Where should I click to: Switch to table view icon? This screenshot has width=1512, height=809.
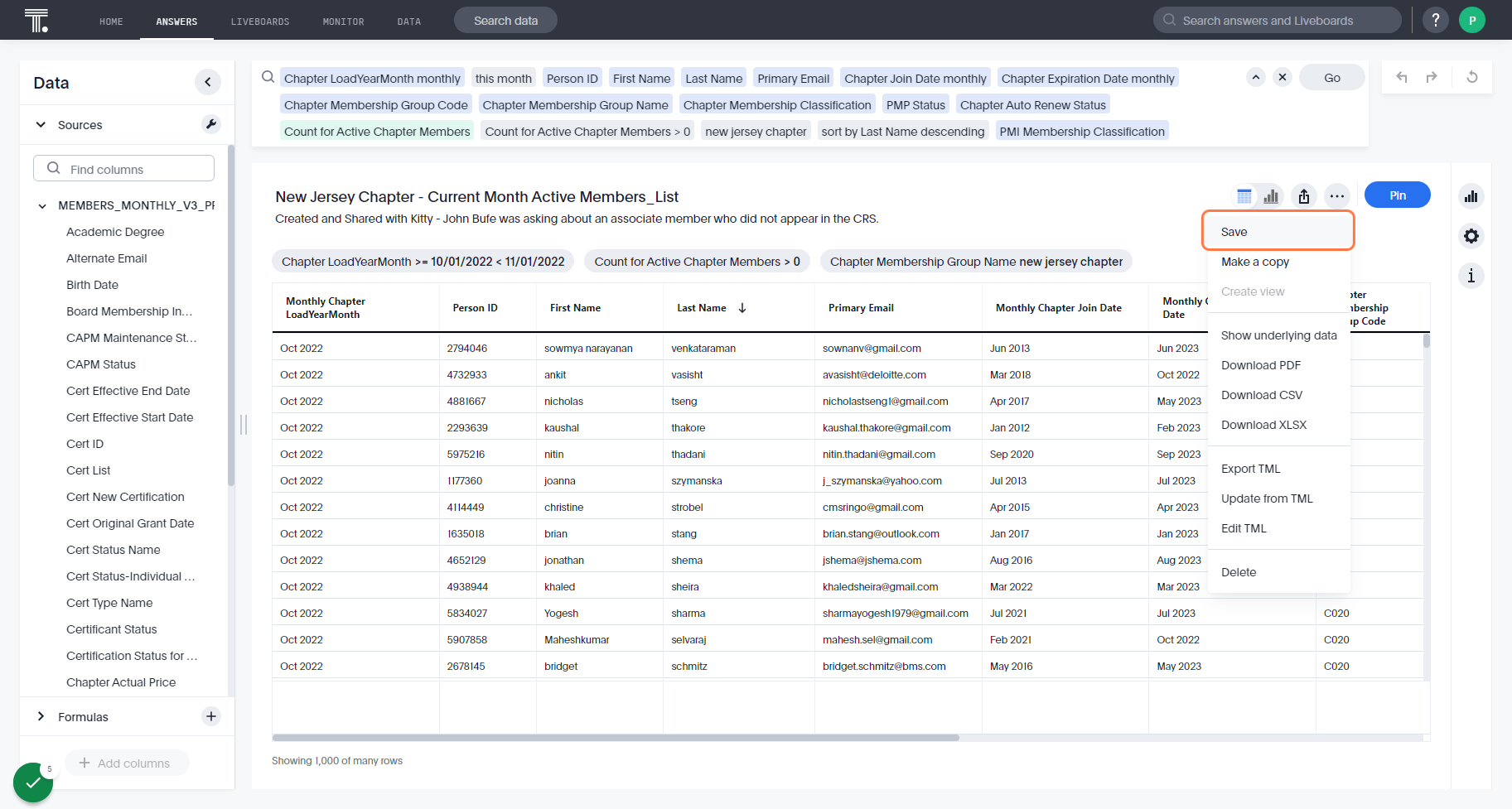[1244, 196]
